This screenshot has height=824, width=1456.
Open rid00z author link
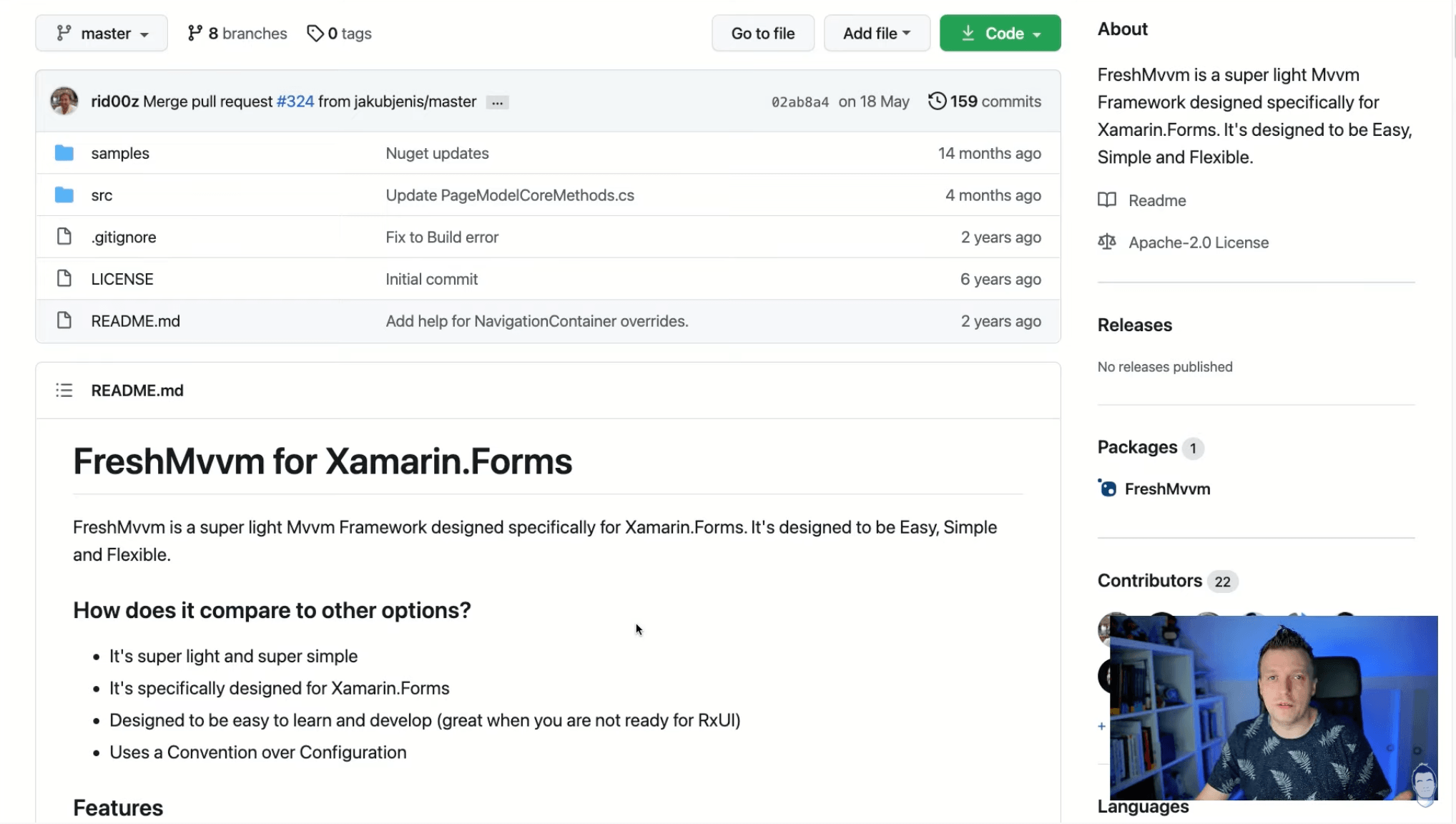[x=115, y=102]
